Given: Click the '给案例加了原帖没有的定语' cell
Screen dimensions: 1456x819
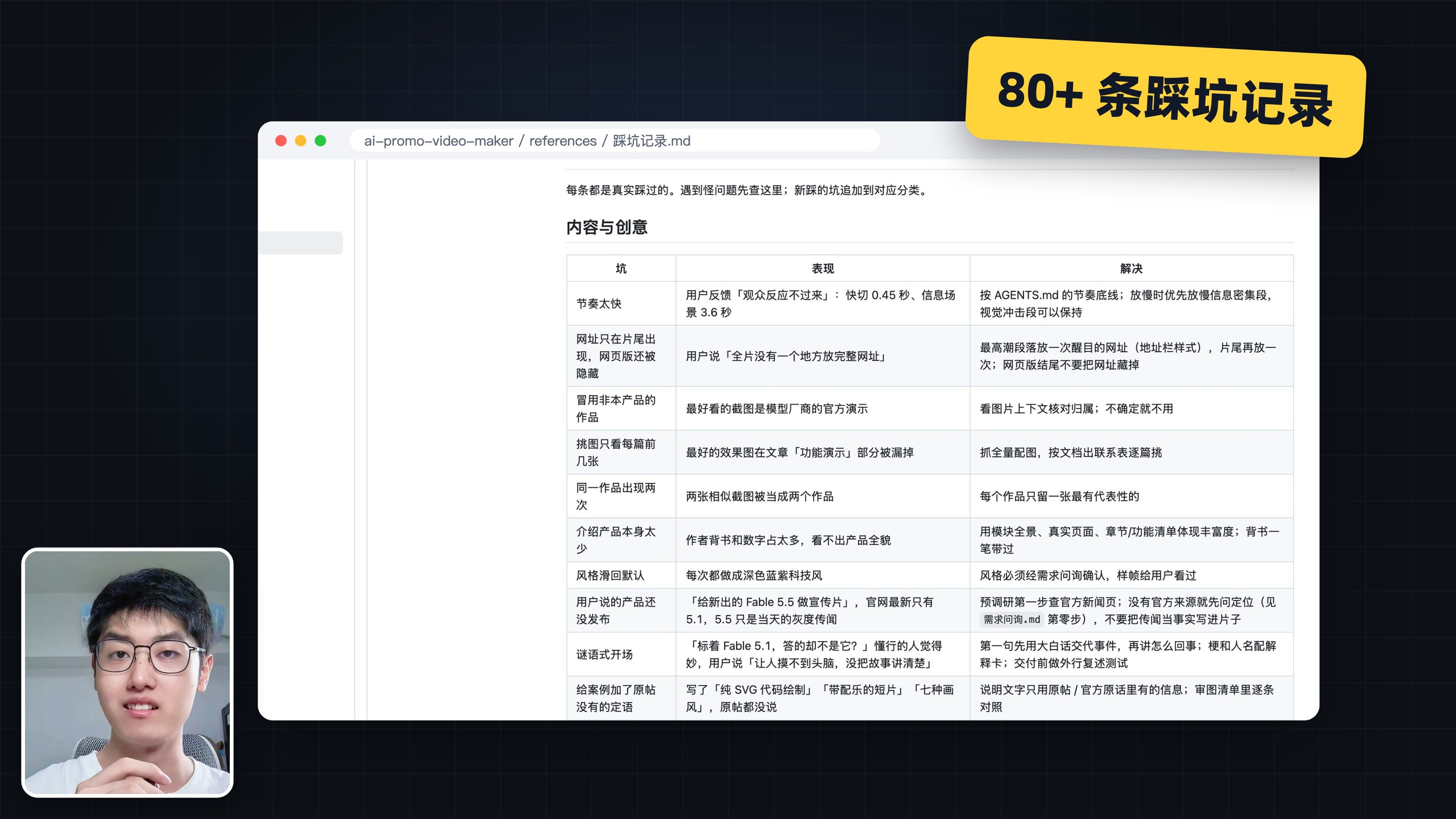Looking at the screenshot, I should (x=621, y=698).
